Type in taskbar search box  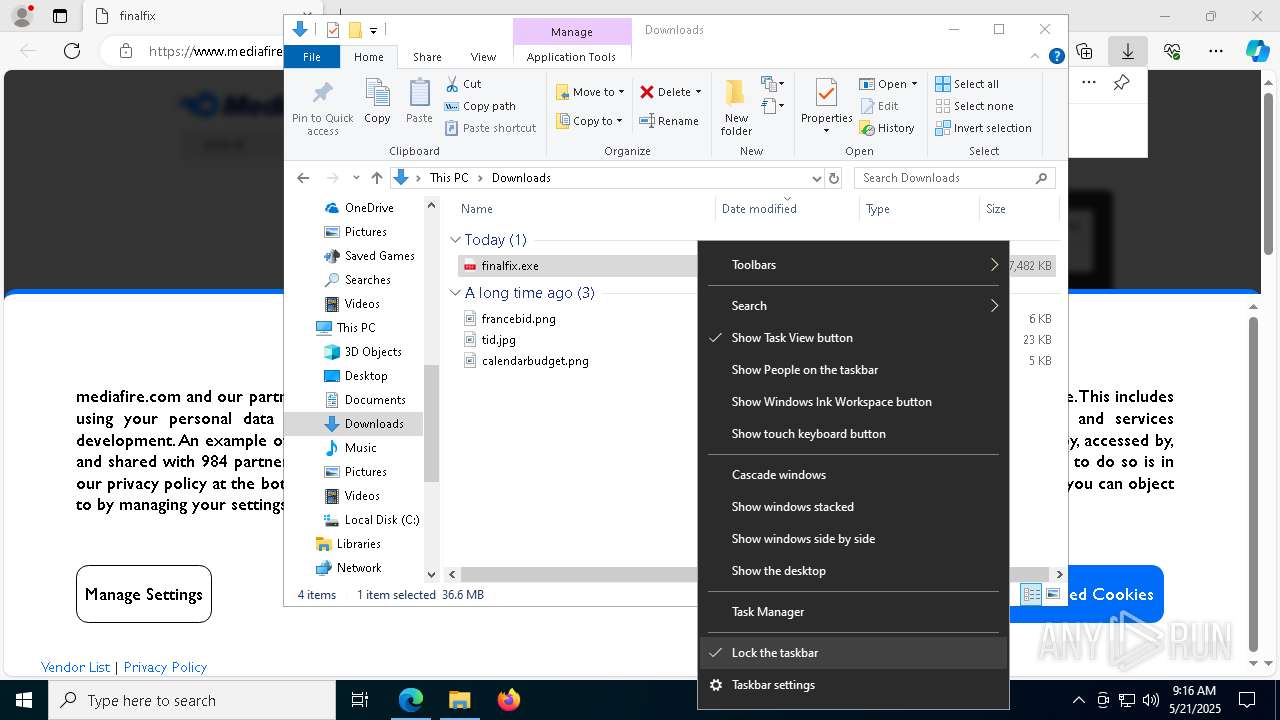click(192, 700)
